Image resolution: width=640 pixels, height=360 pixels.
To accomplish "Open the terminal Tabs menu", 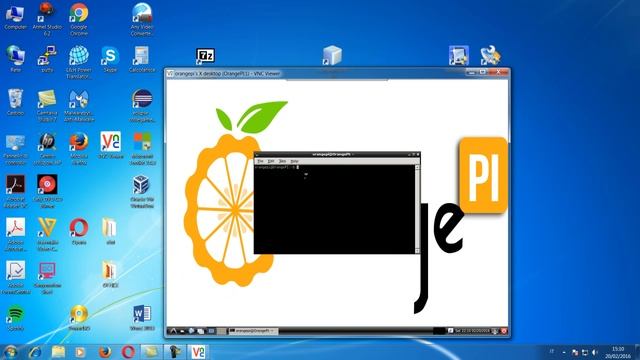I will (282, 161).
